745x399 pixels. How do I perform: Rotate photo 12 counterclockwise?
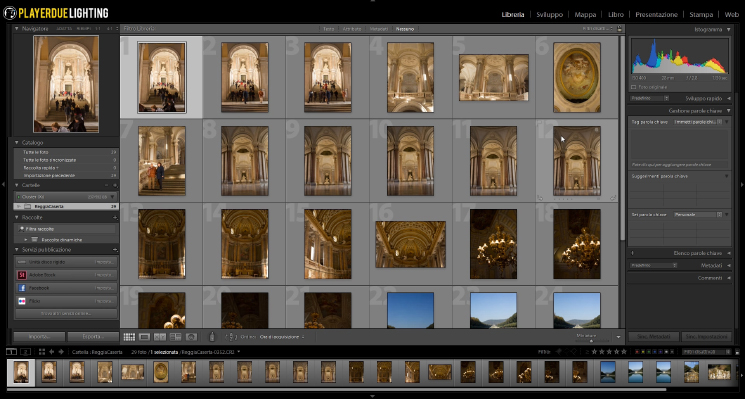tap(540, 198)
